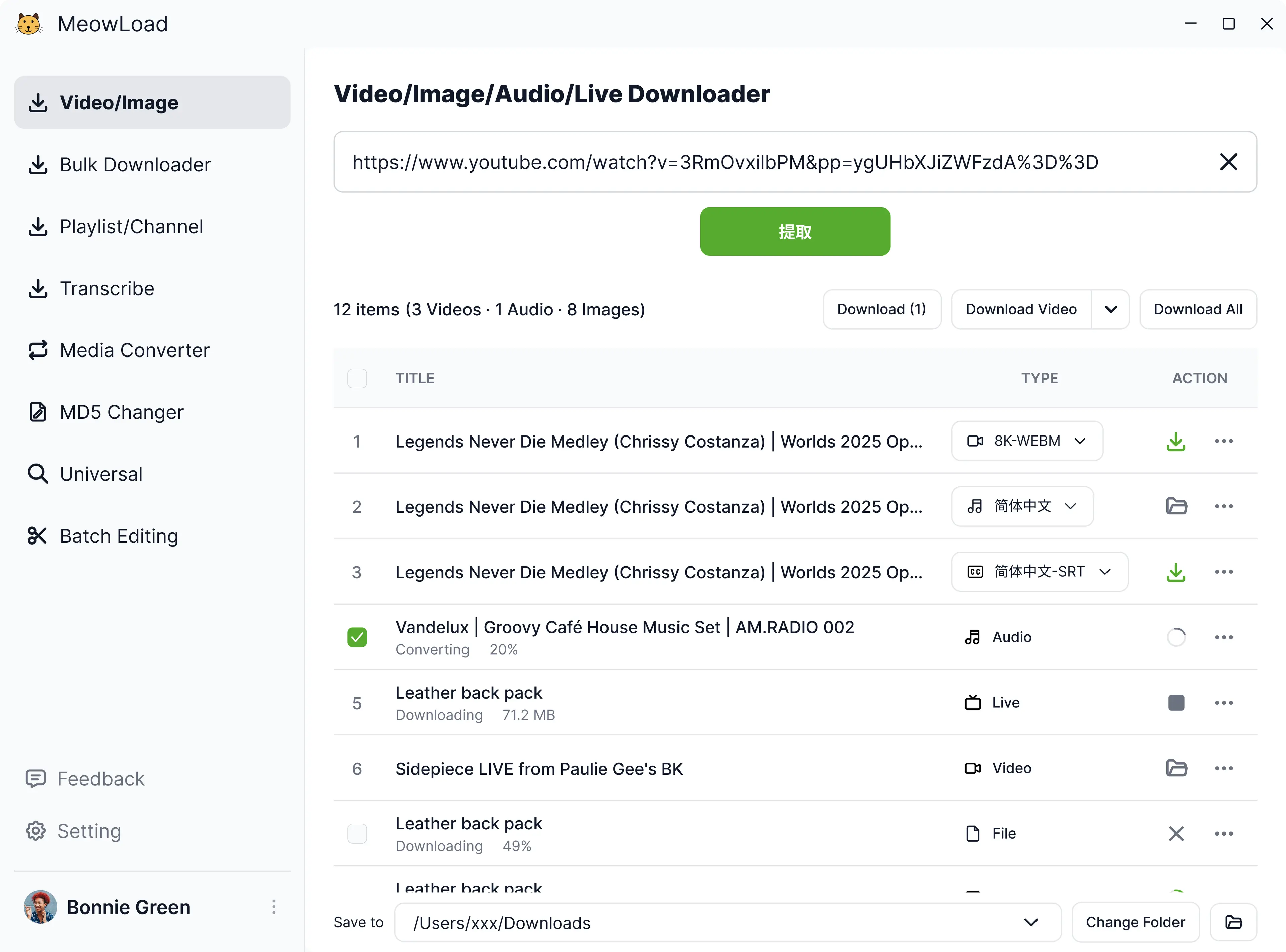Open more options for Vandelux row
Image resolution: width=1286 pixels, height=952 pixels.
[x=1224, y=637]
